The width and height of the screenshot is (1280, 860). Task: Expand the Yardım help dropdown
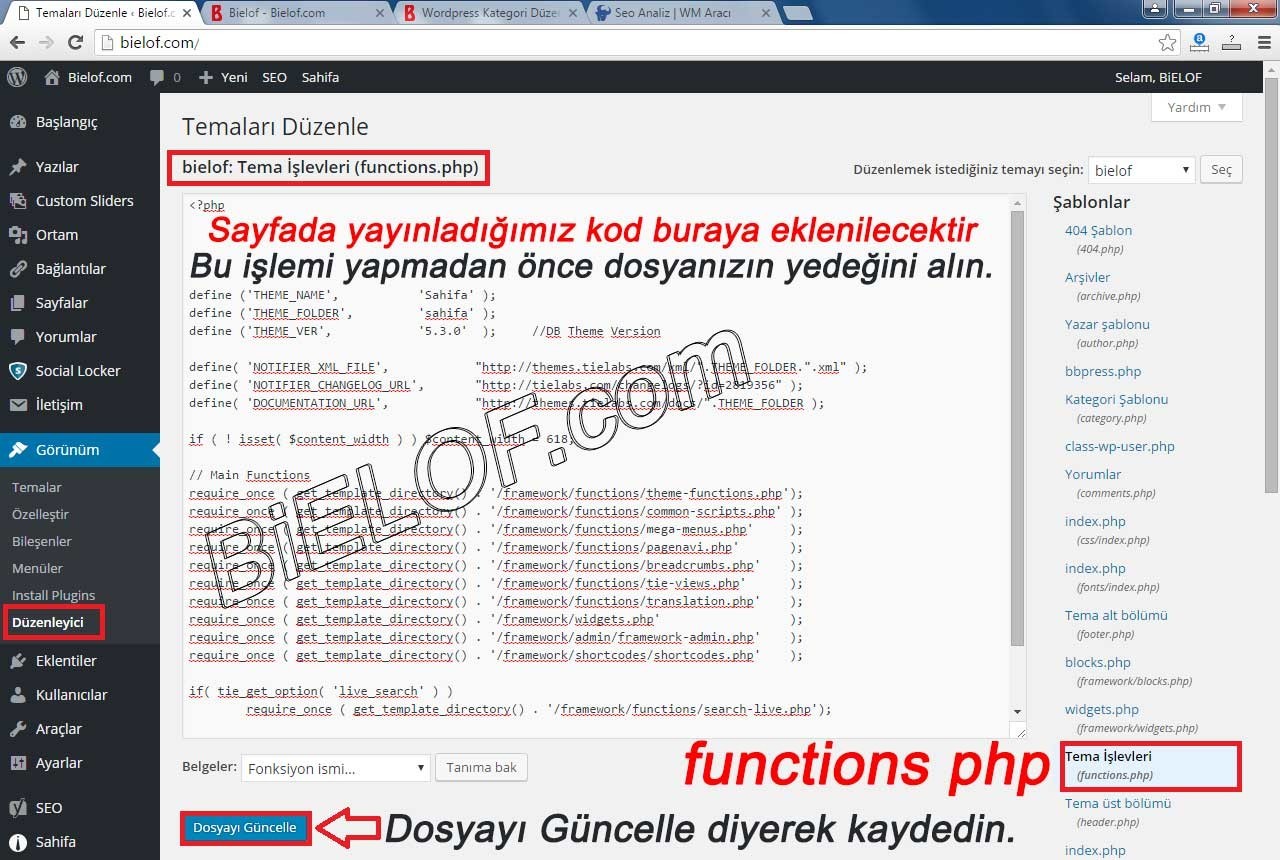(x=1197, y=107)
